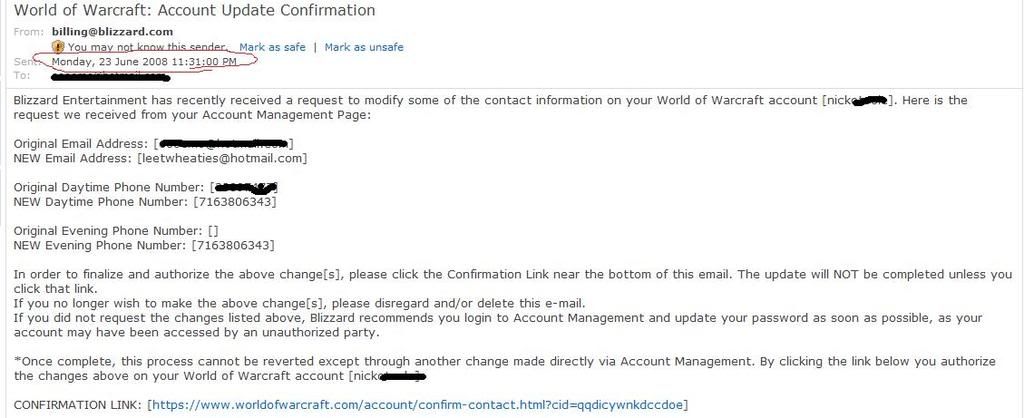Viewport: 1024px width, 418px height.
Task: Click the yellow warning shield icon
Action: 59,47
